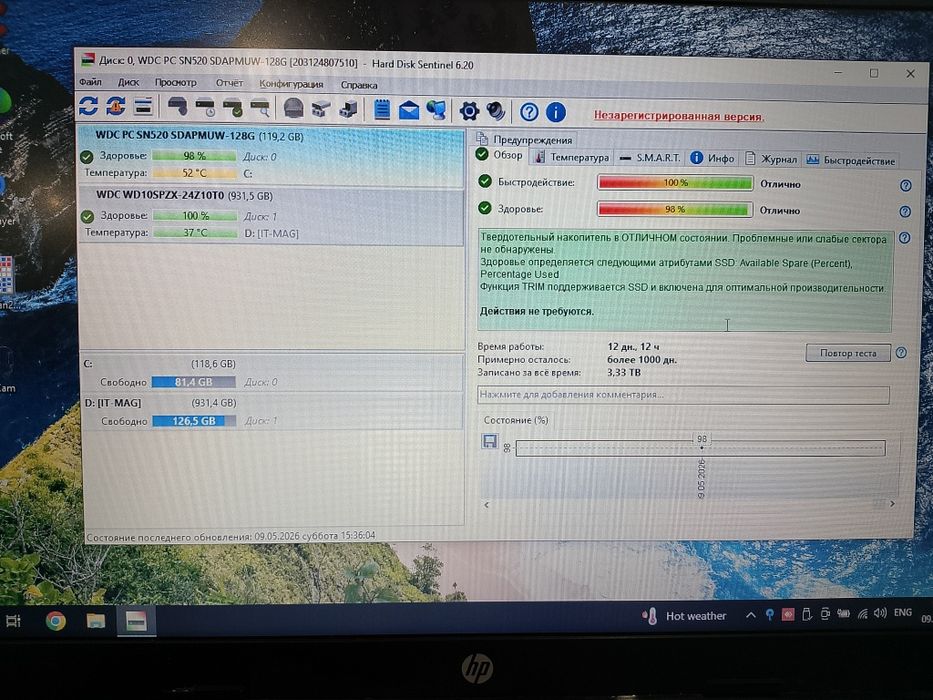Click the disk with clock toolbar icon
The height and width of the screenshot is (700, 933).
tap(205, 108)
